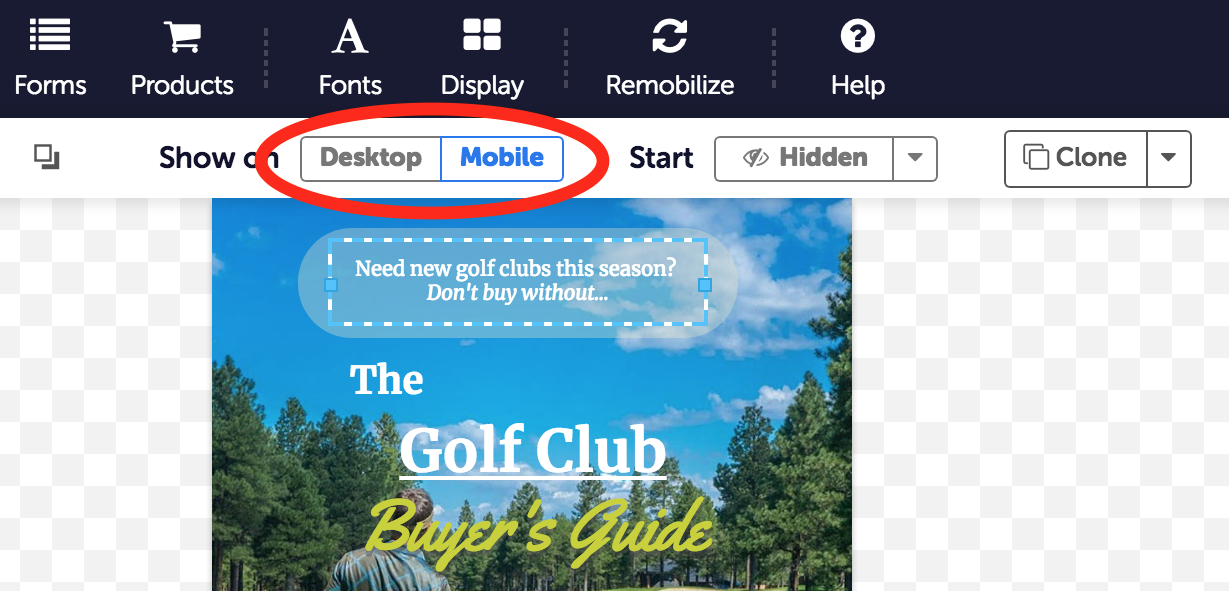This screenshot has height=591, width=1229.
Task: Click the Clone button
Action: tap(1075, 158)
